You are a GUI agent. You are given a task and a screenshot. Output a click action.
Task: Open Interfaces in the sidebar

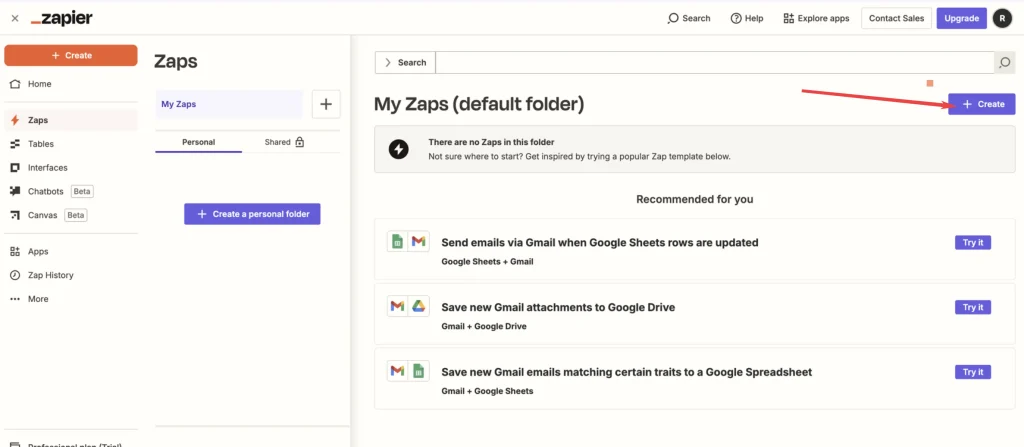point(71,167)
